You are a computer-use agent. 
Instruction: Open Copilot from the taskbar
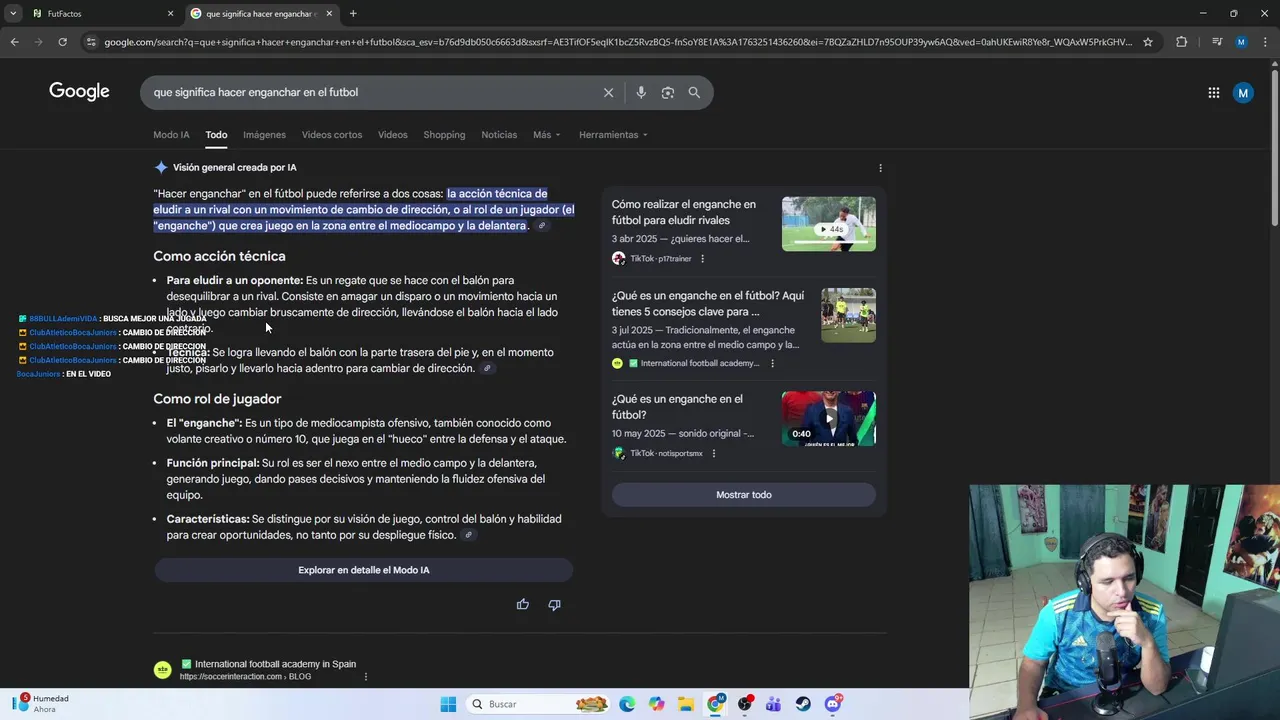[656, 704]
